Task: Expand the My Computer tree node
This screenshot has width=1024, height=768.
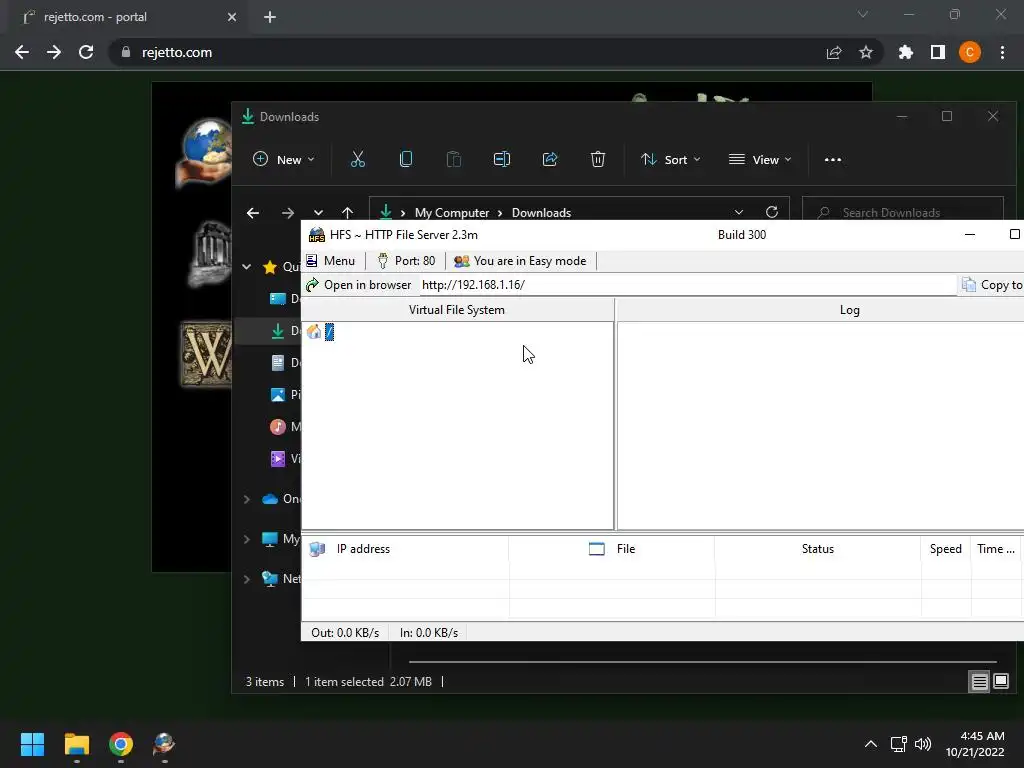Action: coord(247,539)
